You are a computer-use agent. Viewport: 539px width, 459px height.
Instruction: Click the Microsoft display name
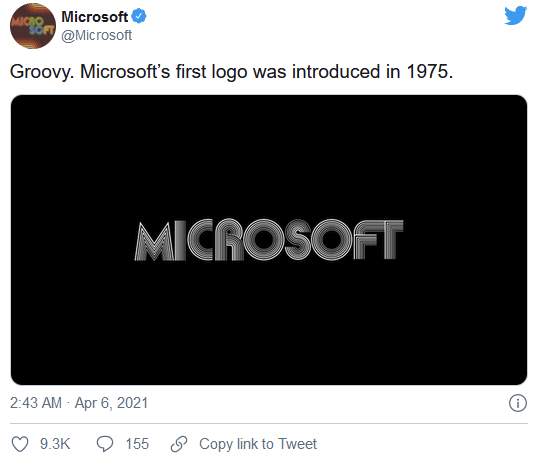click(x=95, y=17)
